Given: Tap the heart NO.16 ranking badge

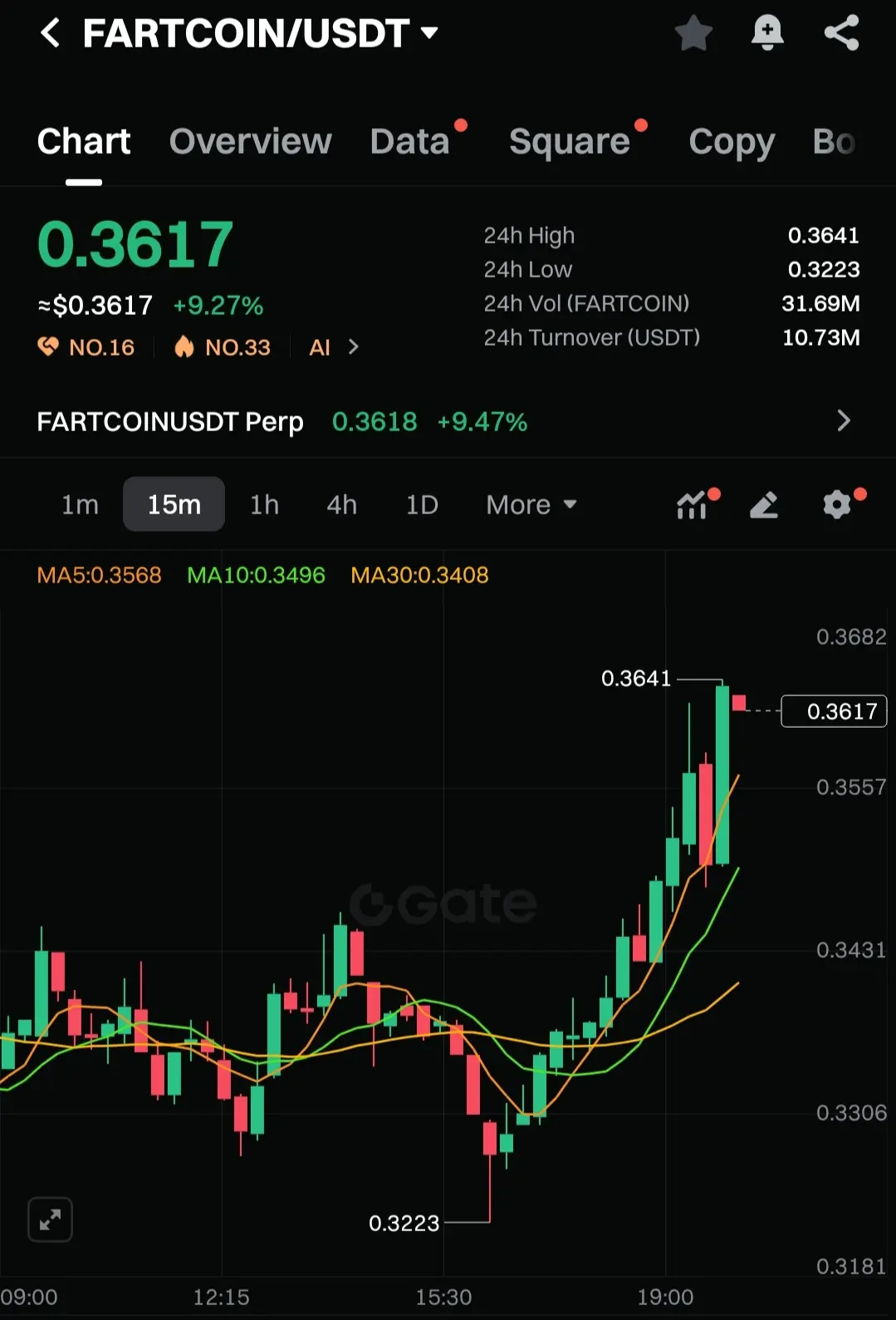Looking at the screenshot, I should click(x=86, y=347).
